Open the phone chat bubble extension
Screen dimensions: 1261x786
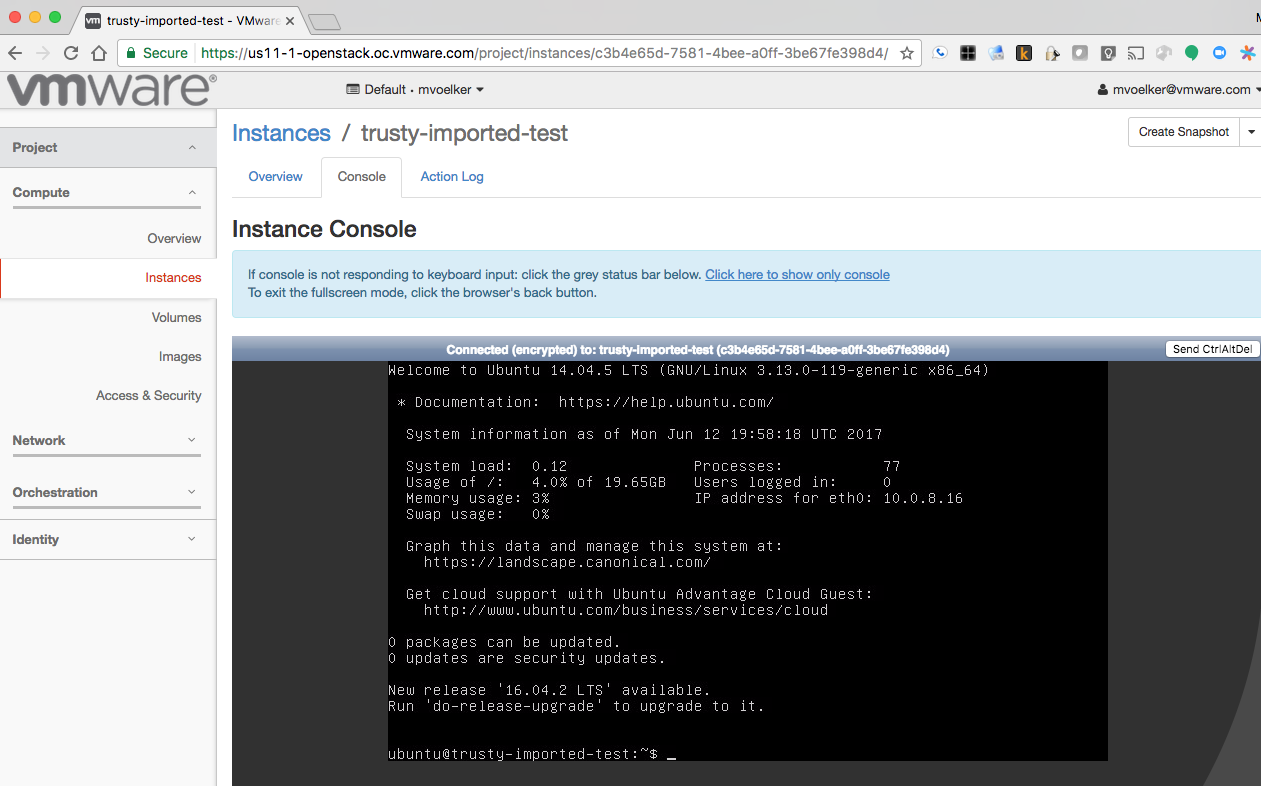pyautogui.click(x=940, y=53)
